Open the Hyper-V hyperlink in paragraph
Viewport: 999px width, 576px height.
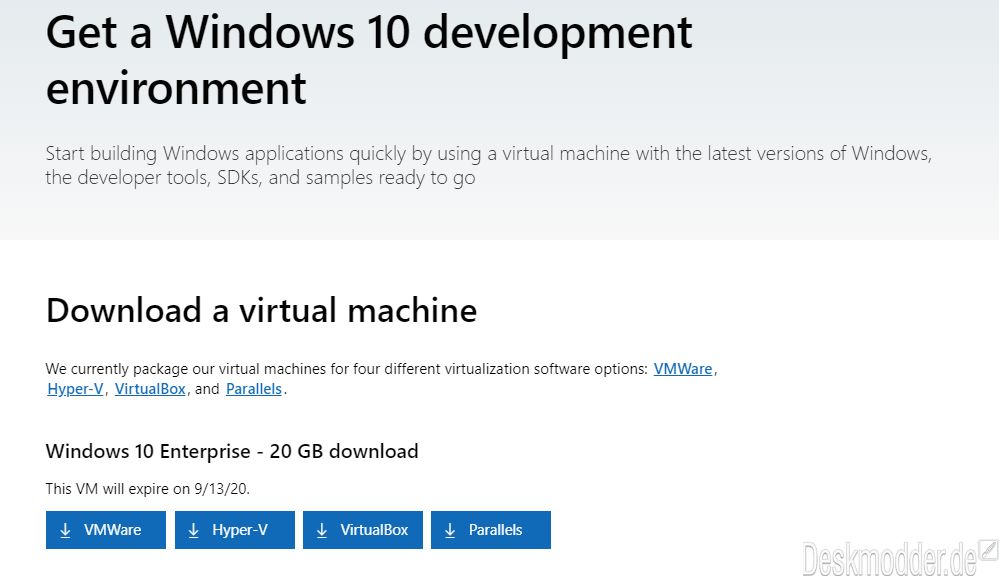pyautogui.click(x=75, y=389)
